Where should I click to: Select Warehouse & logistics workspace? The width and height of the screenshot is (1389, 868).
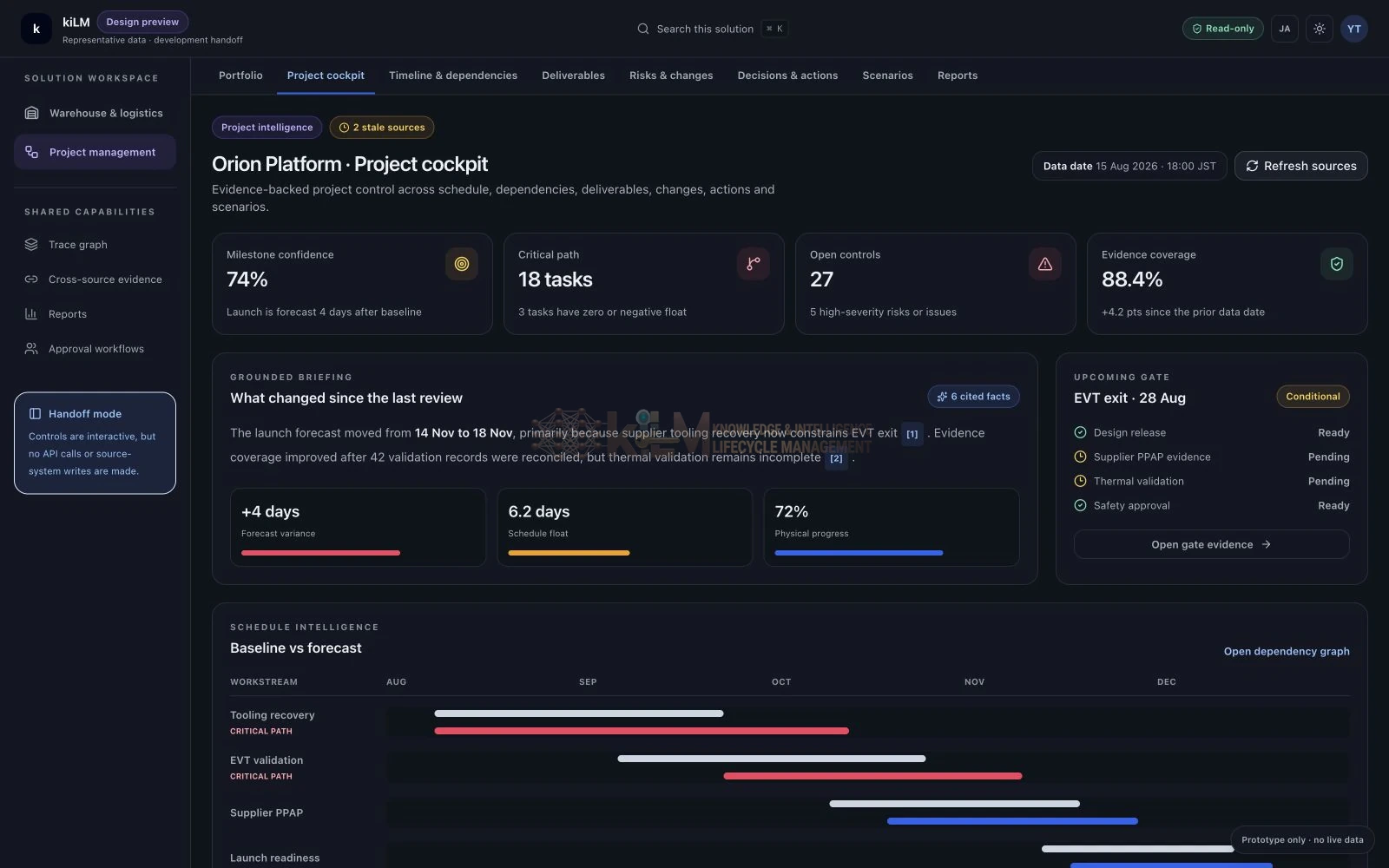[x=95, y=113]
